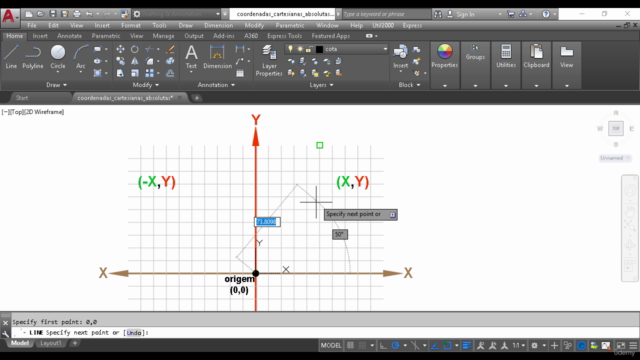Switch to the Parametric ribbon tab
640x360 pixels.
[106, 36]
